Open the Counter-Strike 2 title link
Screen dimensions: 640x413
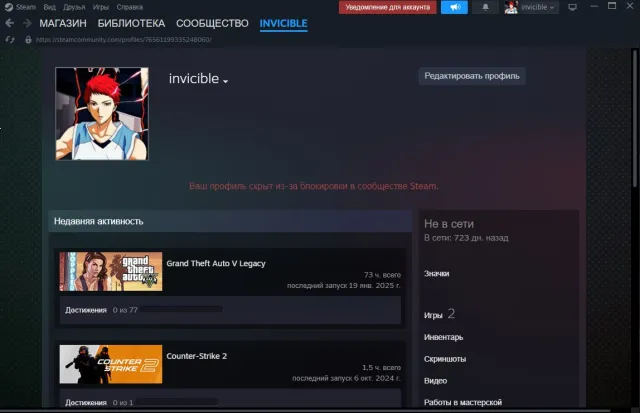(x=197, y=356)
